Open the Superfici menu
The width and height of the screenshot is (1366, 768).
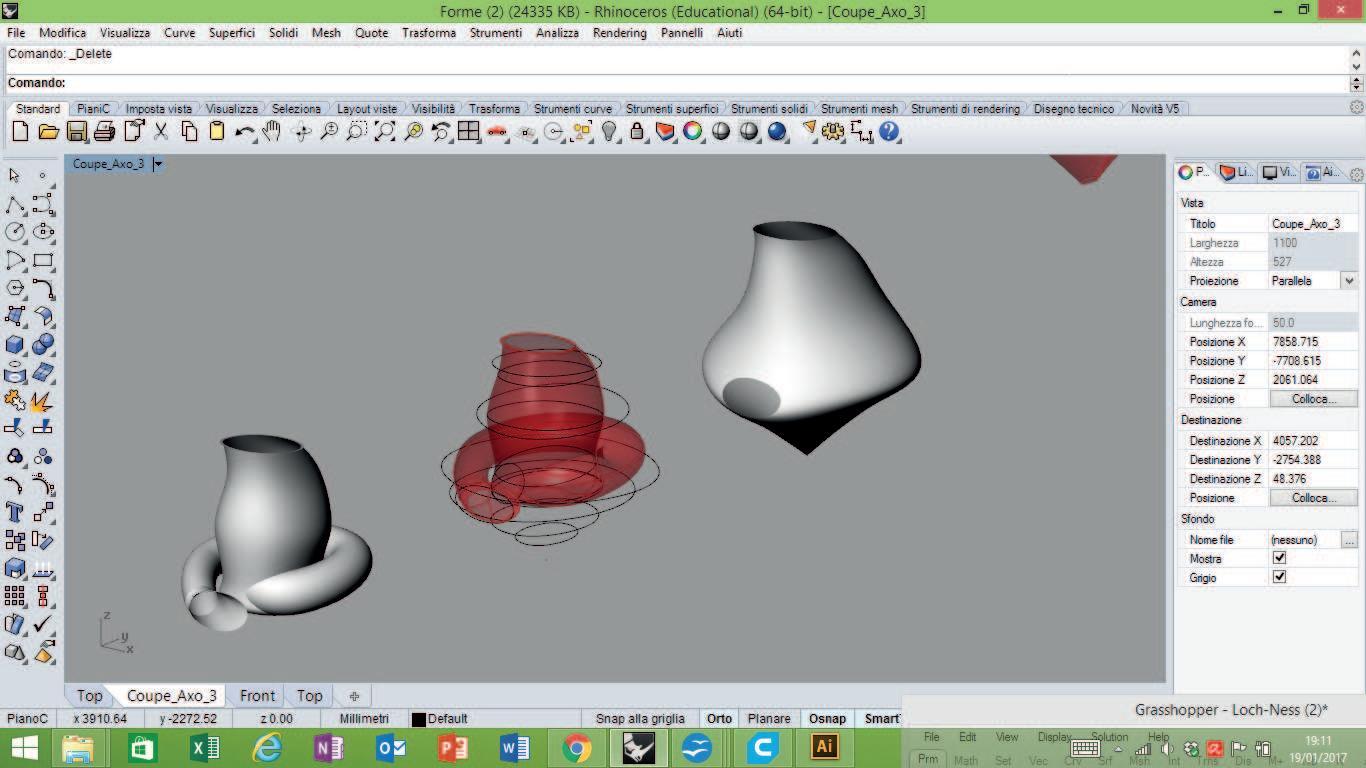coord(231,33)
